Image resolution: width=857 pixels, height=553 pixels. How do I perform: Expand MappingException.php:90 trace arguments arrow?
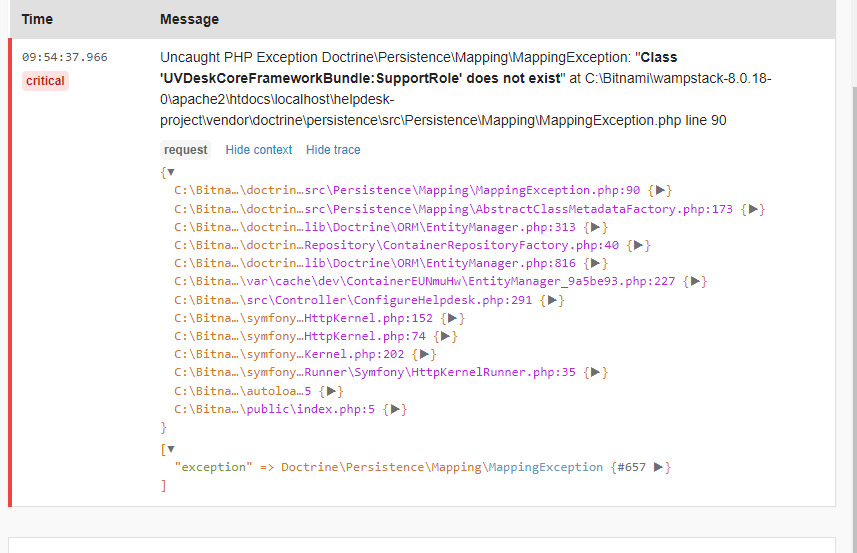tap(661, 190)
